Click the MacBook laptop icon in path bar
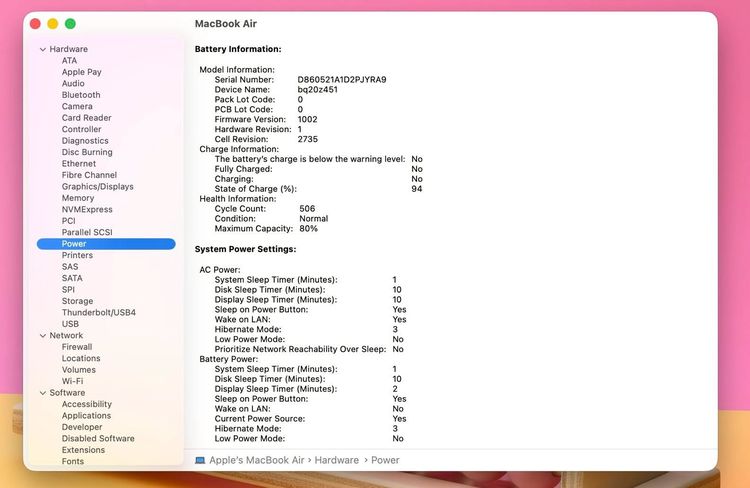Viewport: 750px width, 488px height. point(200,460)
